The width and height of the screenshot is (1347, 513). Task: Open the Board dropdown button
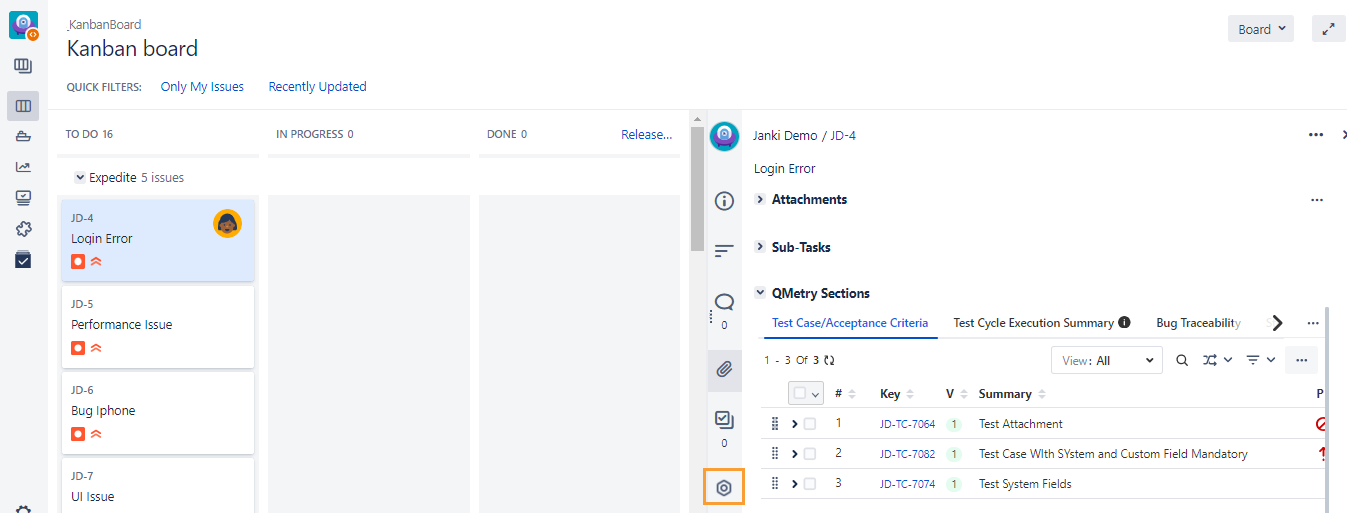point(1261,29)
